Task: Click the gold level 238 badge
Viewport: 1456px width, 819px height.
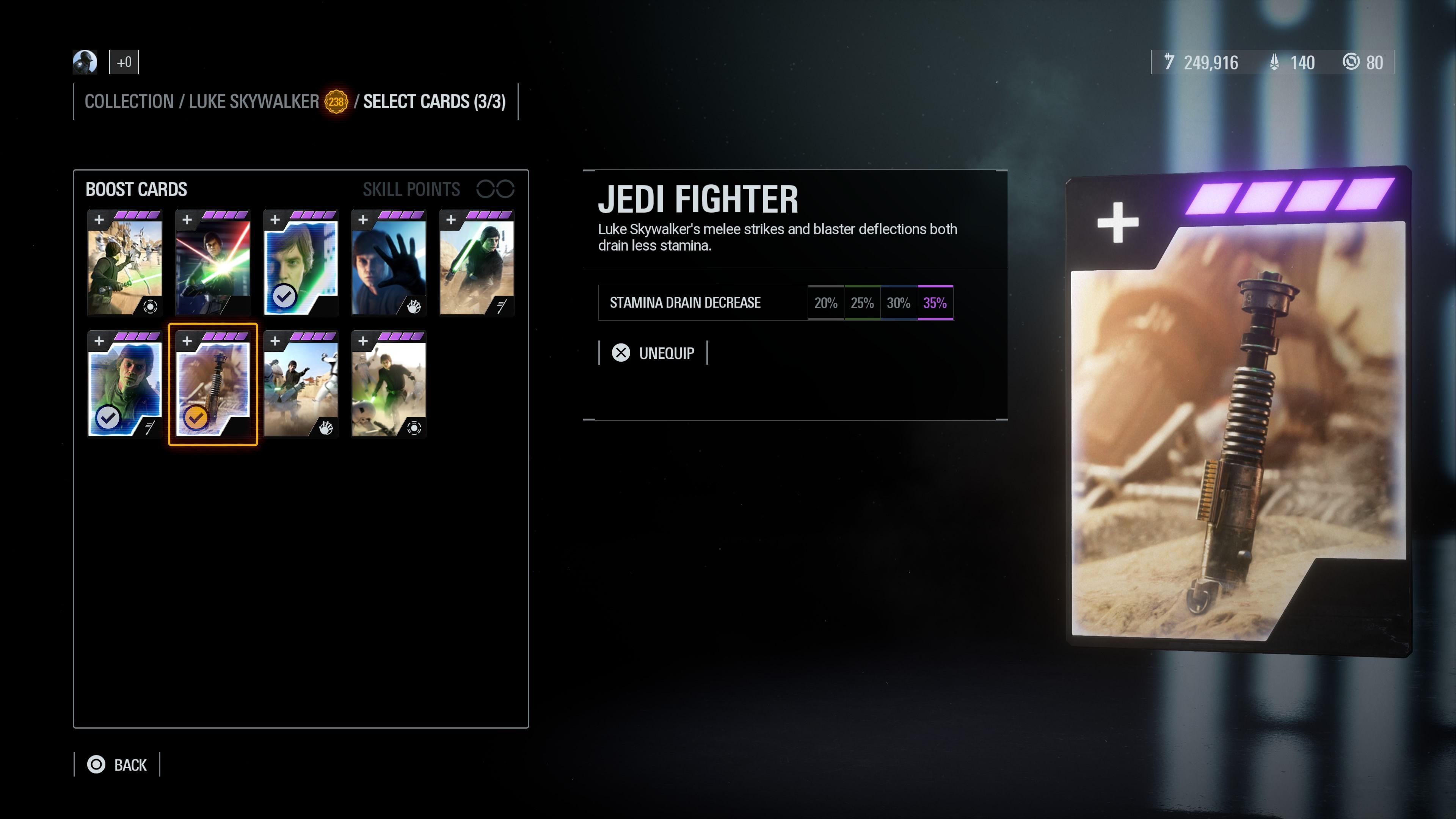Action: pyautogui.click(x=336, y=102)
